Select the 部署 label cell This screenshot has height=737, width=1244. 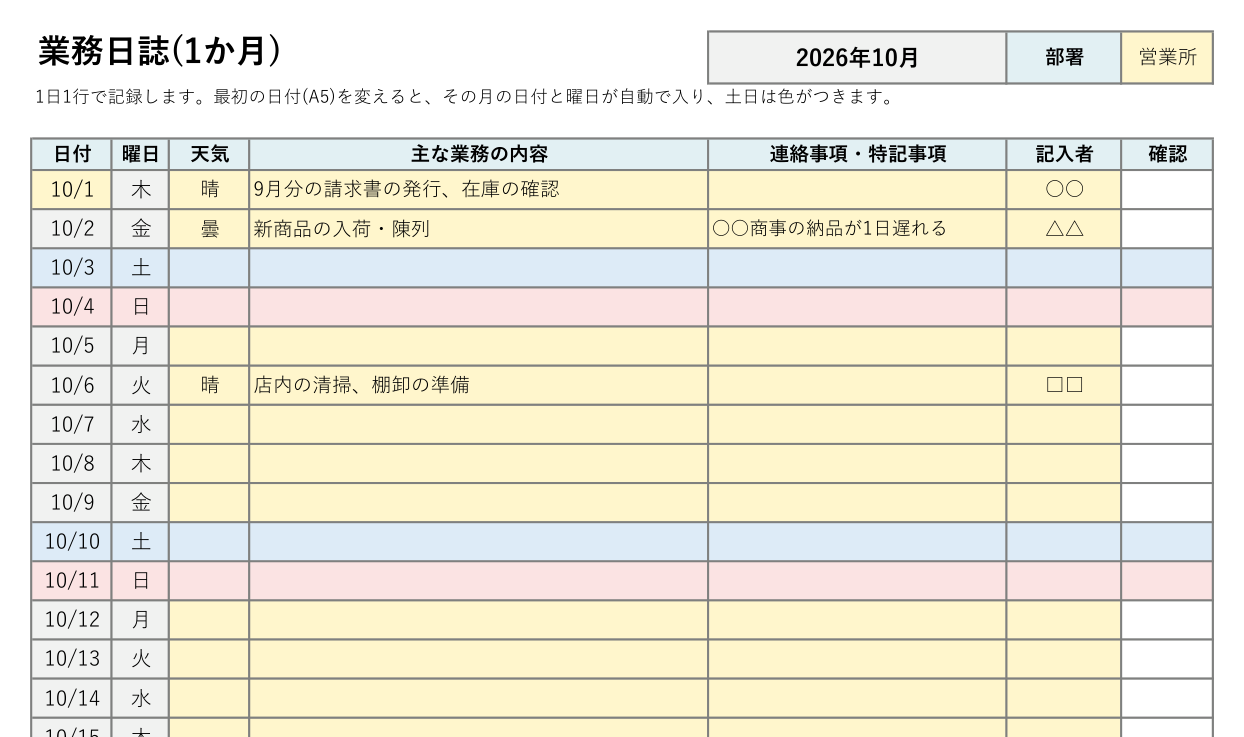[1064, 57]
